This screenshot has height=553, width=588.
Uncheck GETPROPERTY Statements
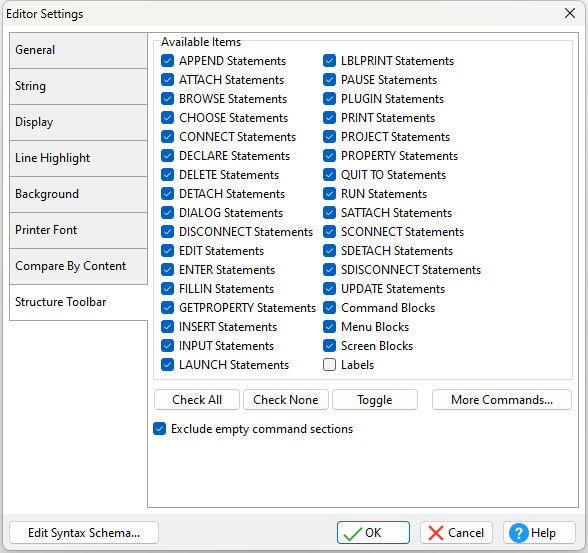click(167, 308)
